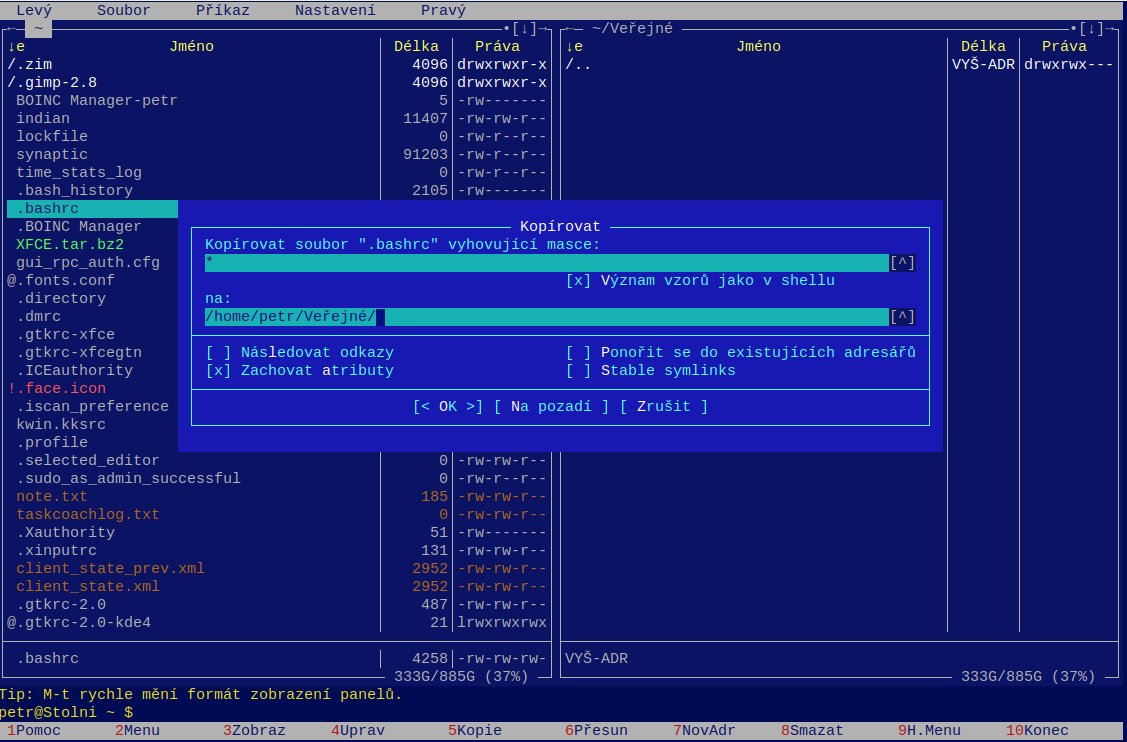Click the 10Konec function key
The height and width of the screenshot is (742, 1127).
pos(1037,730)
